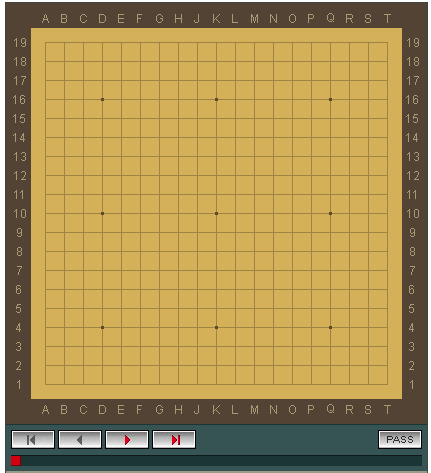Viewport: 431px width, 473px height.
Task: Place a stone on T1 corner intersection
Action: click(387, 384)
